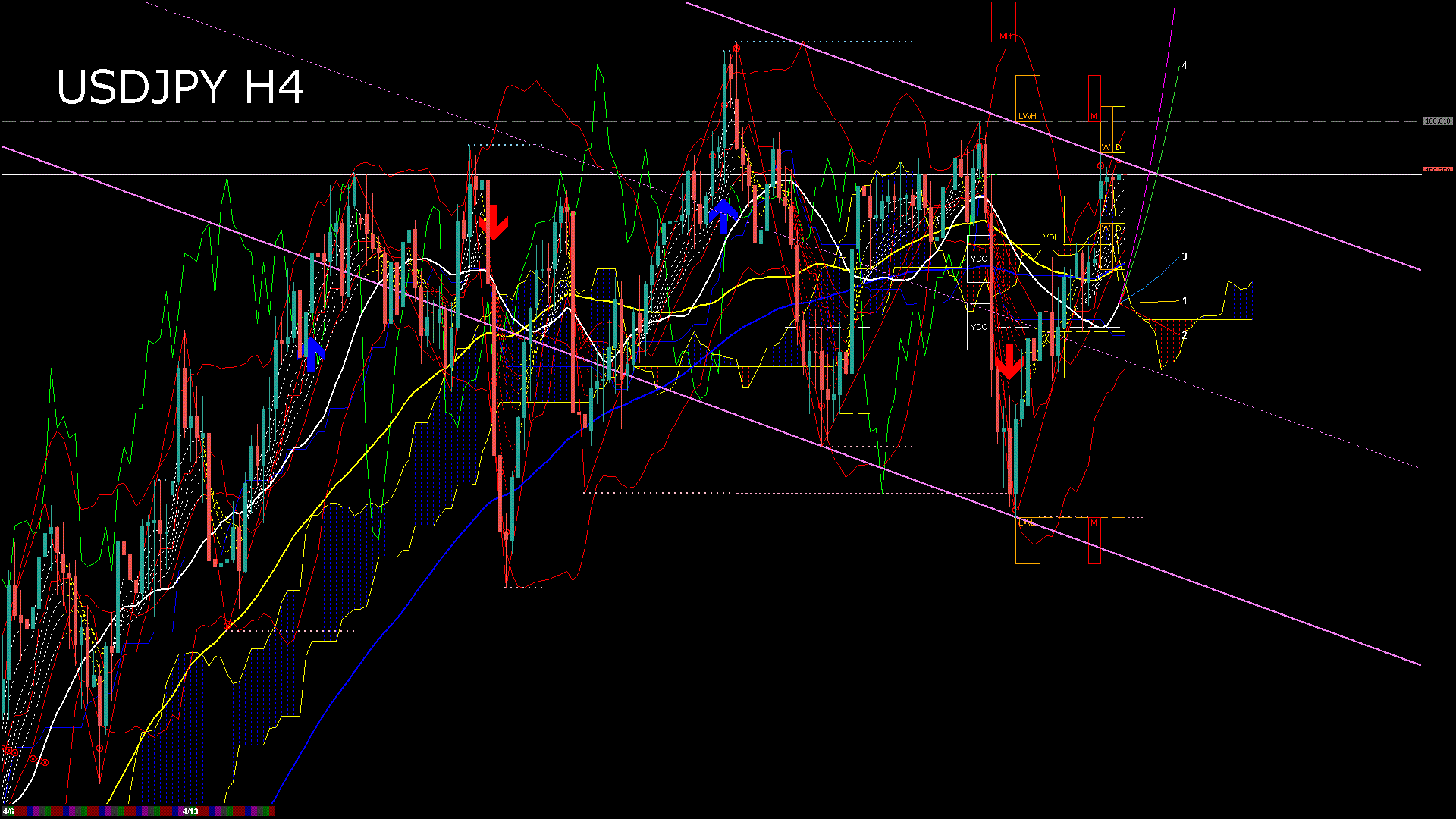The image size is (1456, 819).
Task: Click the red current price axis label
Action: (1437, 170)
